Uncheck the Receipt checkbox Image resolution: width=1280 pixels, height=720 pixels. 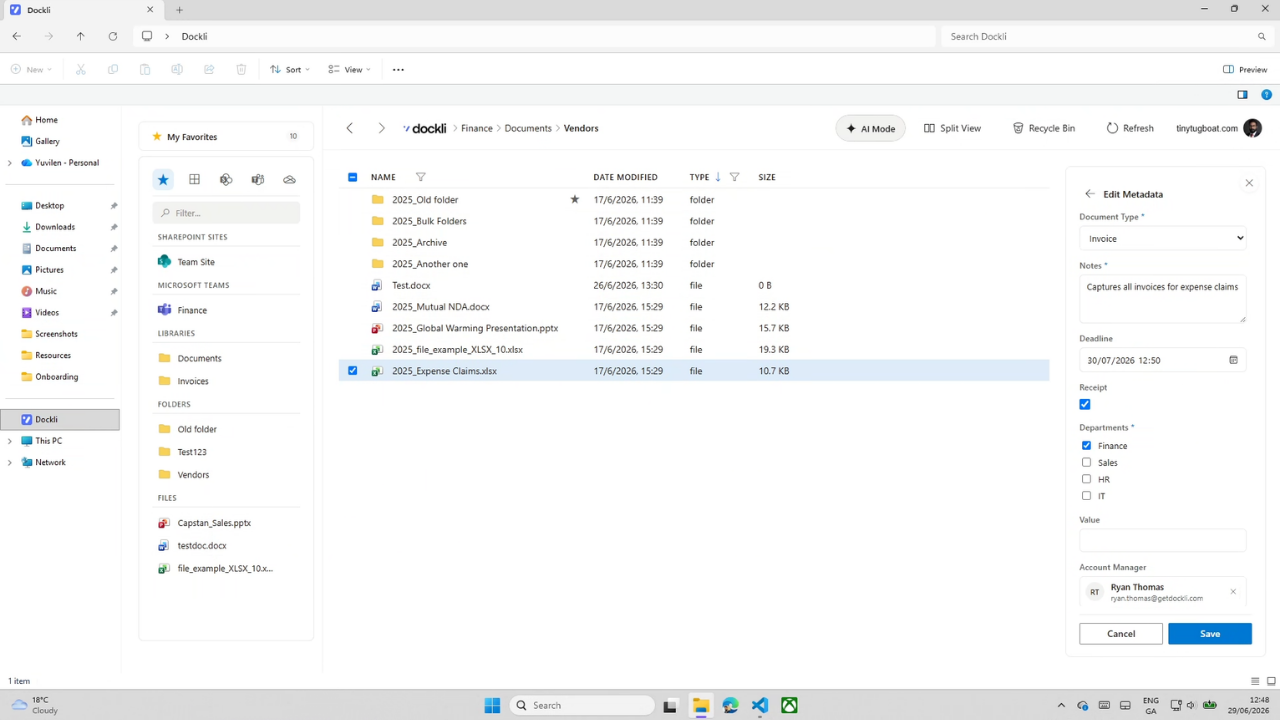(1085, 404)
